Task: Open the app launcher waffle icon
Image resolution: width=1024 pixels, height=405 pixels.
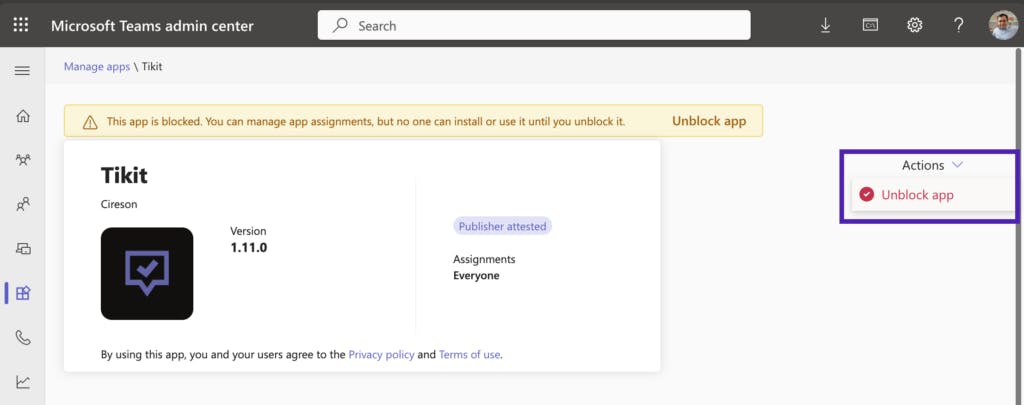Action: tap(21, 25)
